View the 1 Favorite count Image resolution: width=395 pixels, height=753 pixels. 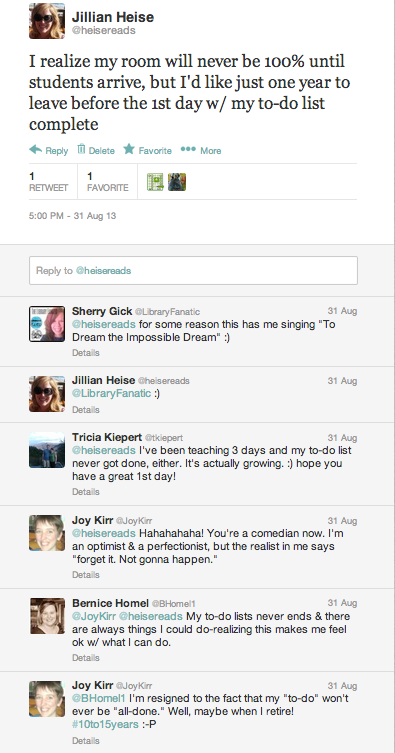[x=108, y=182]
